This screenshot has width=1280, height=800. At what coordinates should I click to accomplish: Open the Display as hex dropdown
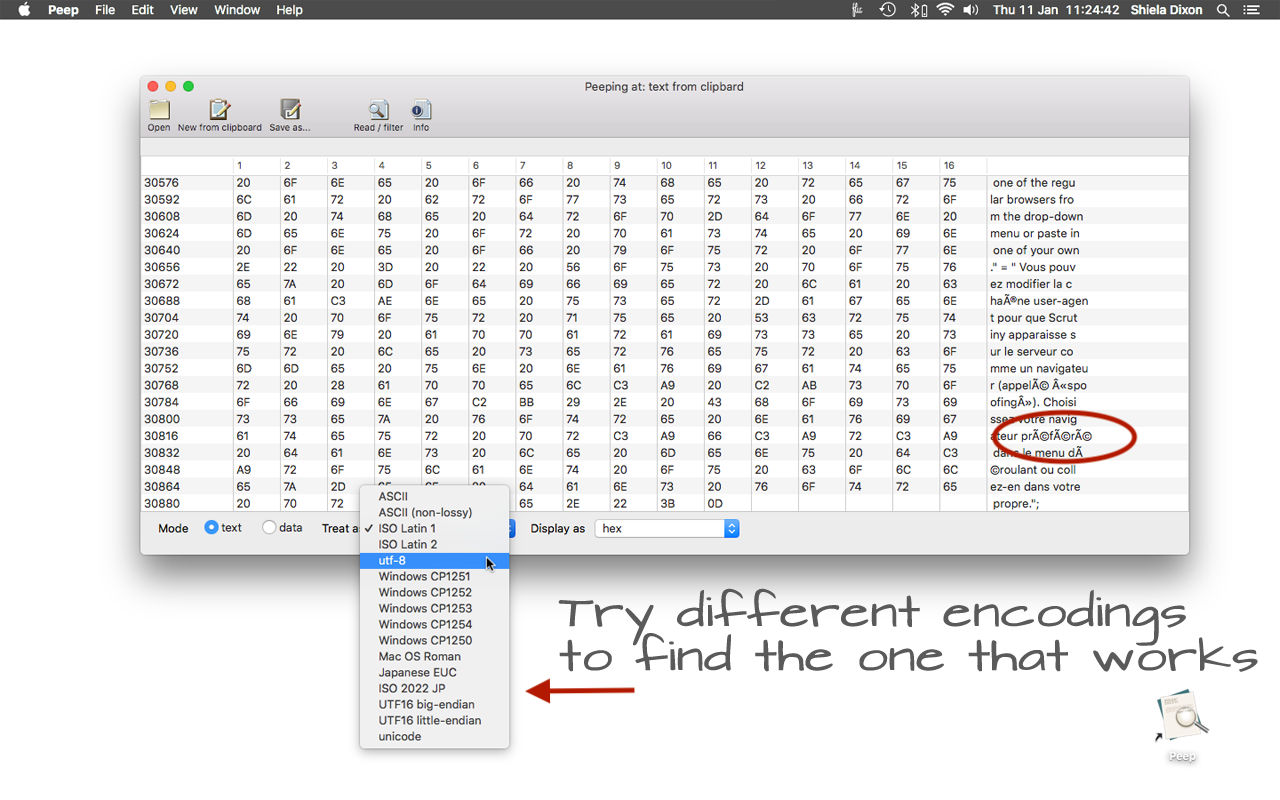(x=667, y=528)
